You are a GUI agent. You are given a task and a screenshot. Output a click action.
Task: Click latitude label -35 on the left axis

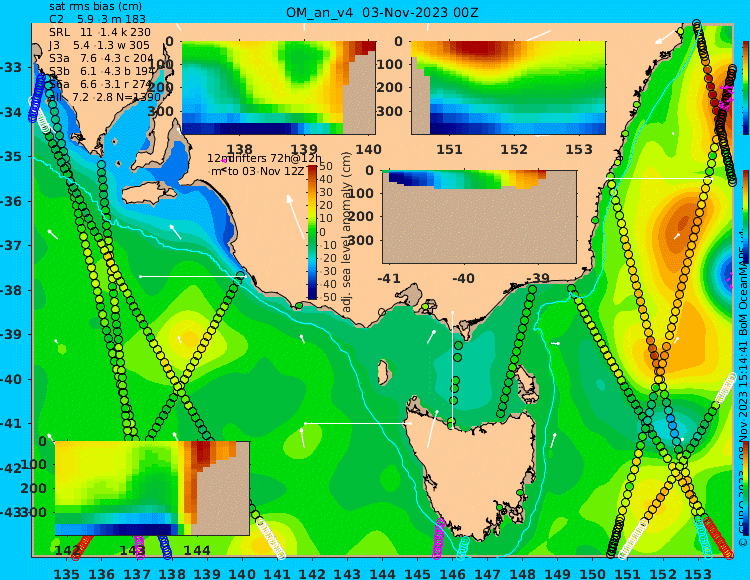pyautogui.click(x=11, y=157)
